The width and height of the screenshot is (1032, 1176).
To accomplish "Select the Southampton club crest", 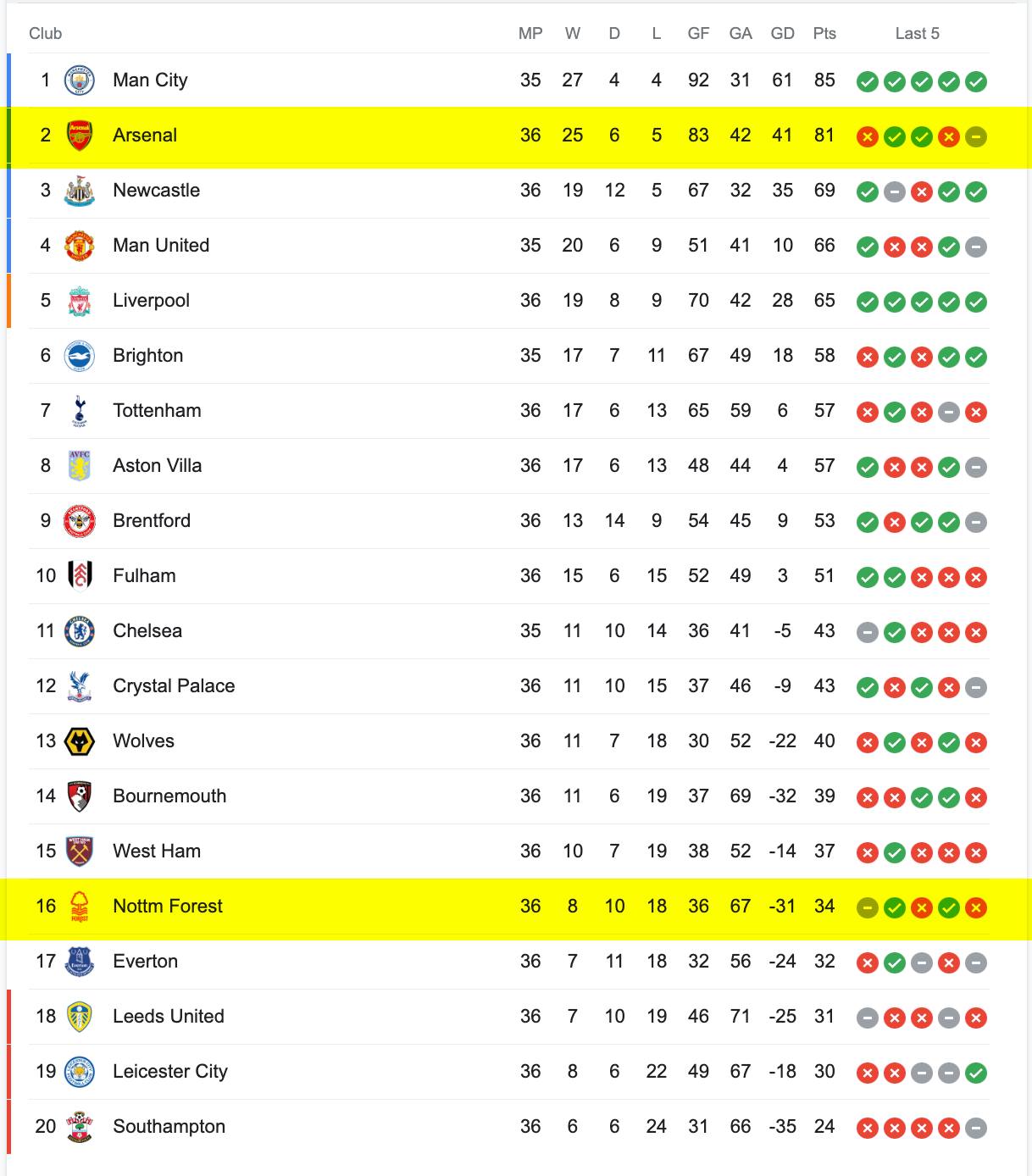I will click(80, 1127).
